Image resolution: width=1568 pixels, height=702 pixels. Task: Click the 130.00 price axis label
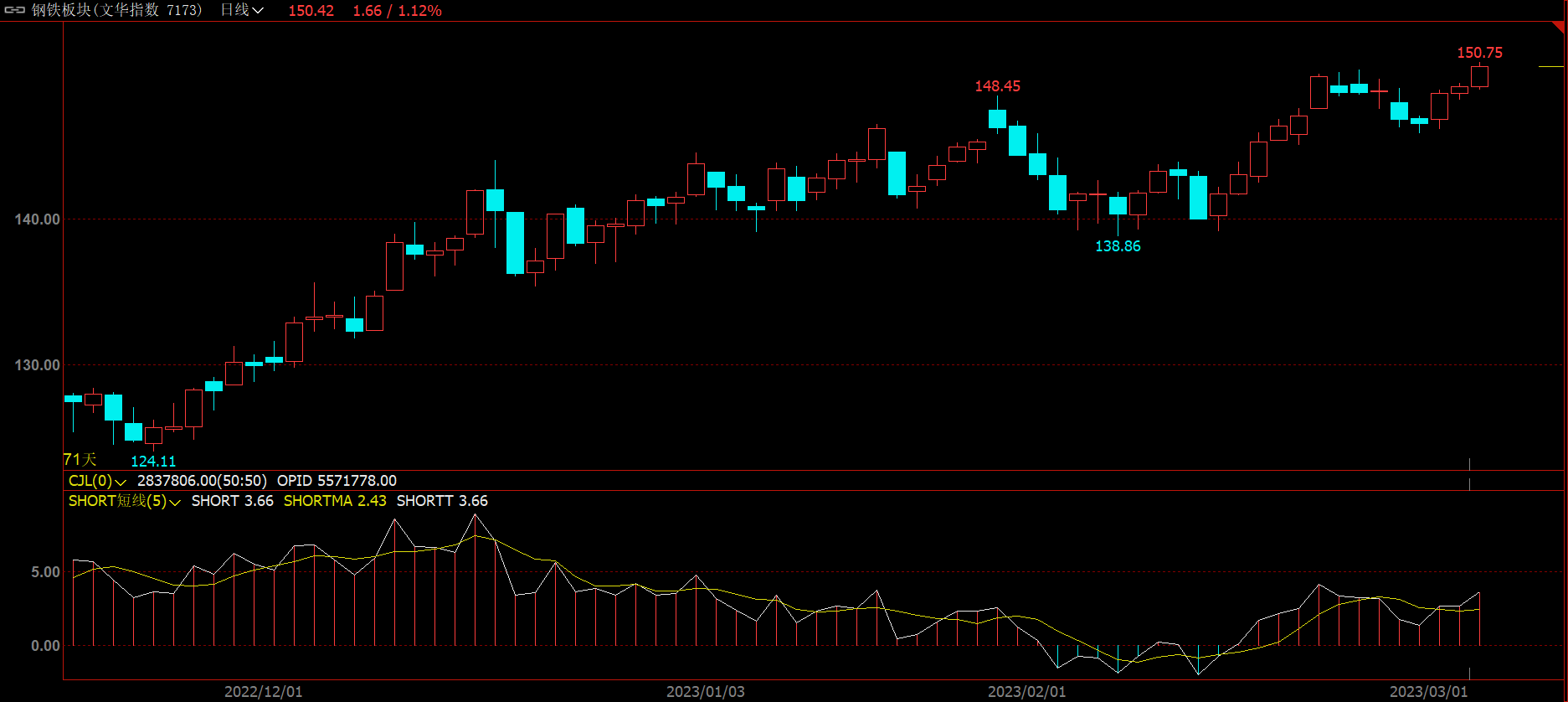[37, 365]
